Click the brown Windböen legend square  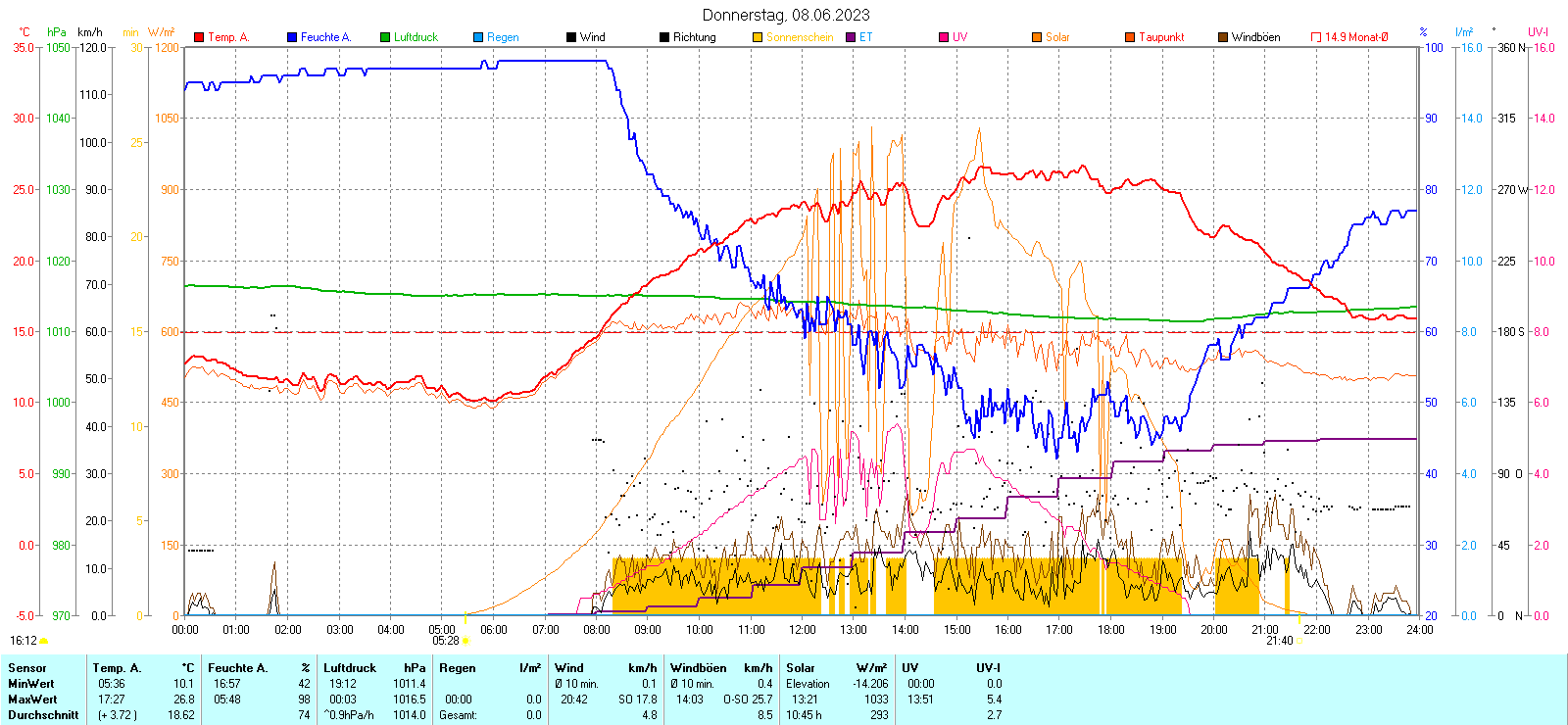[x=1223, y=37]
